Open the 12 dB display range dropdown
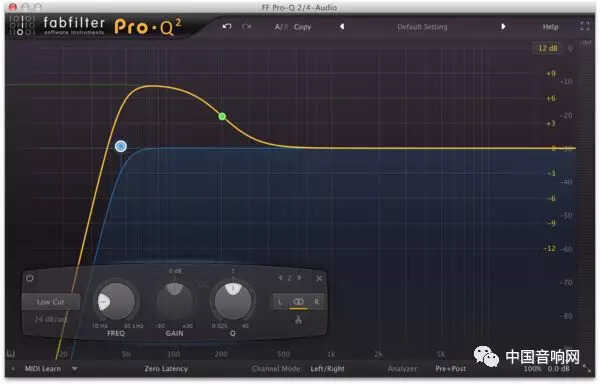600x385 pixels. [548, 48]
